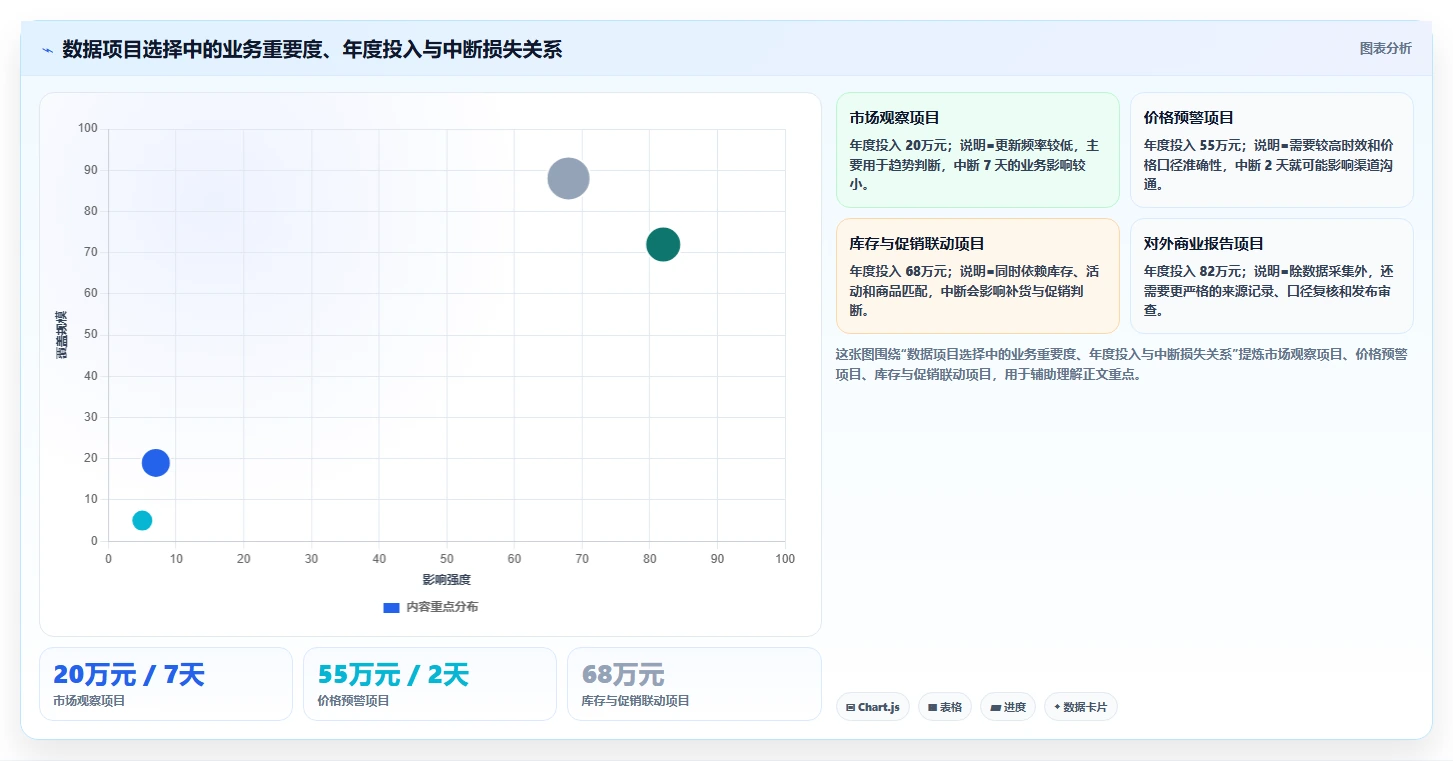The height and width of the screenshot is (761, 1453).
Task: Select the dark green bubble in the chart
Action: point(663,244)
